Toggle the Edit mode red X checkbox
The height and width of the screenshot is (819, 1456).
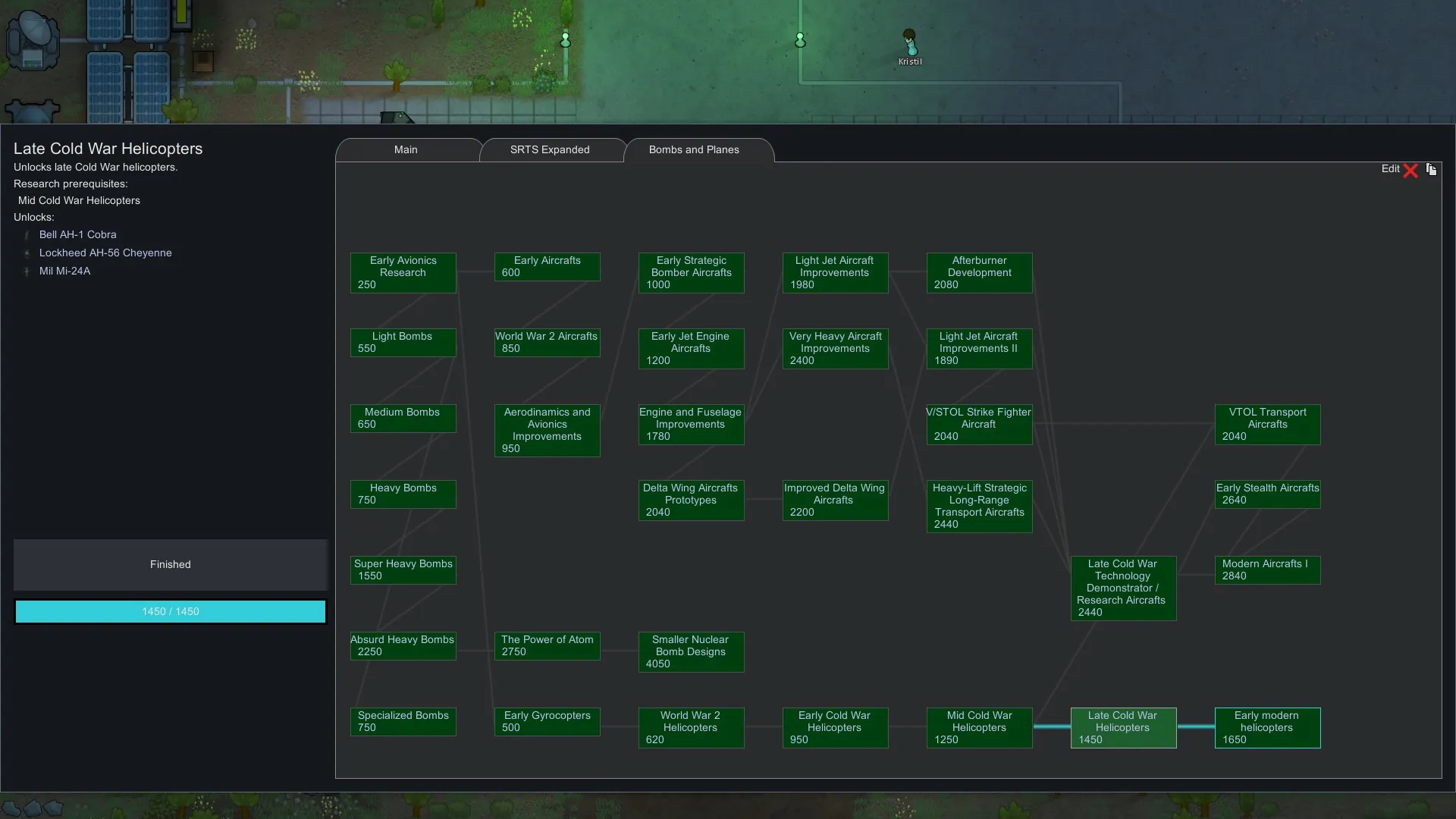pos(1410,171)
